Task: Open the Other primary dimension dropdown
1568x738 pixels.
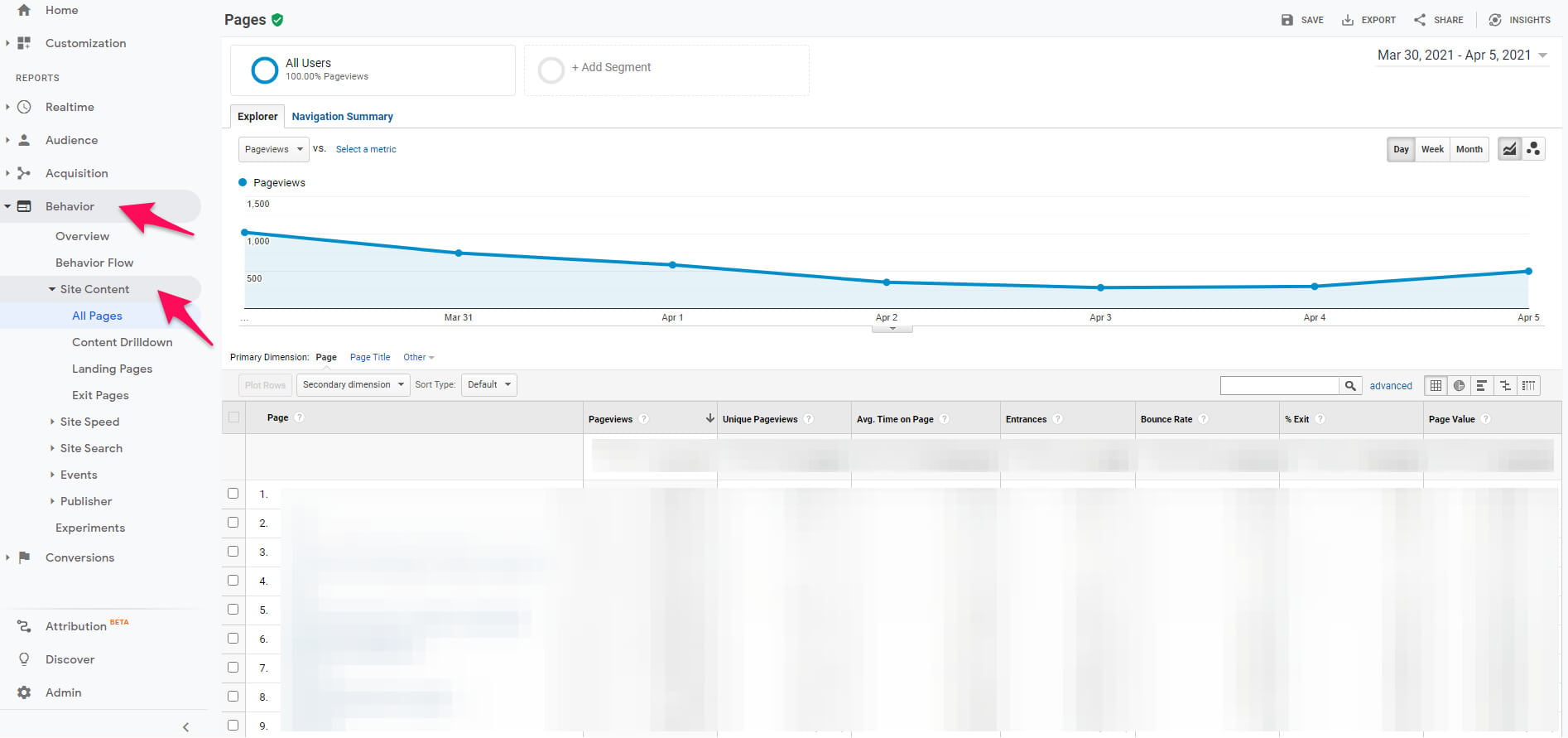Action: pos(418,357)
